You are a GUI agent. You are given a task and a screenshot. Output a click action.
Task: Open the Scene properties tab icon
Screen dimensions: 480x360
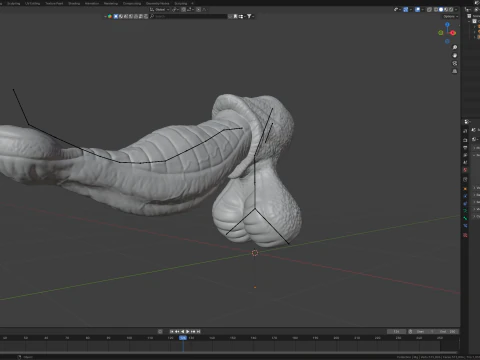coord(465,162)
